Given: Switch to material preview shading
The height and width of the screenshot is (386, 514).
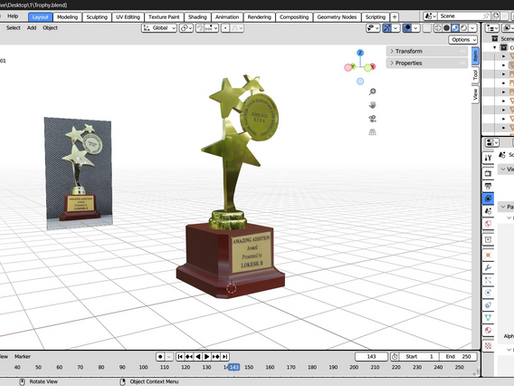Looking at the screenshot, I should 455,28.
